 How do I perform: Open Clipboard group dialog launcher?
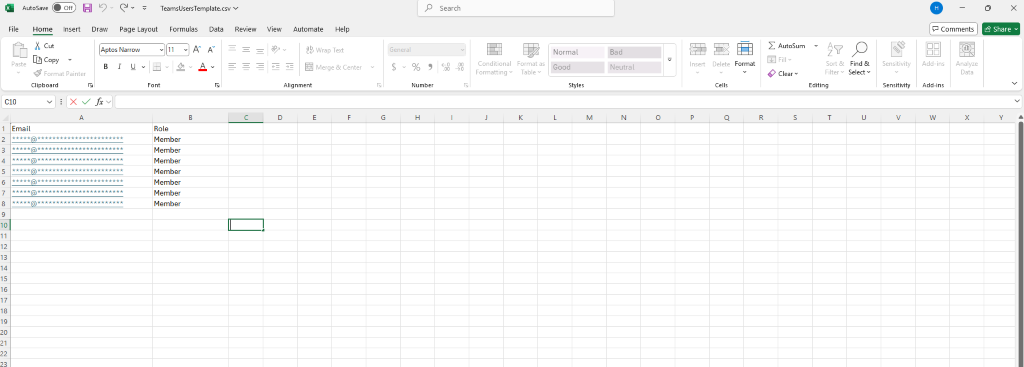pos(91,86)
